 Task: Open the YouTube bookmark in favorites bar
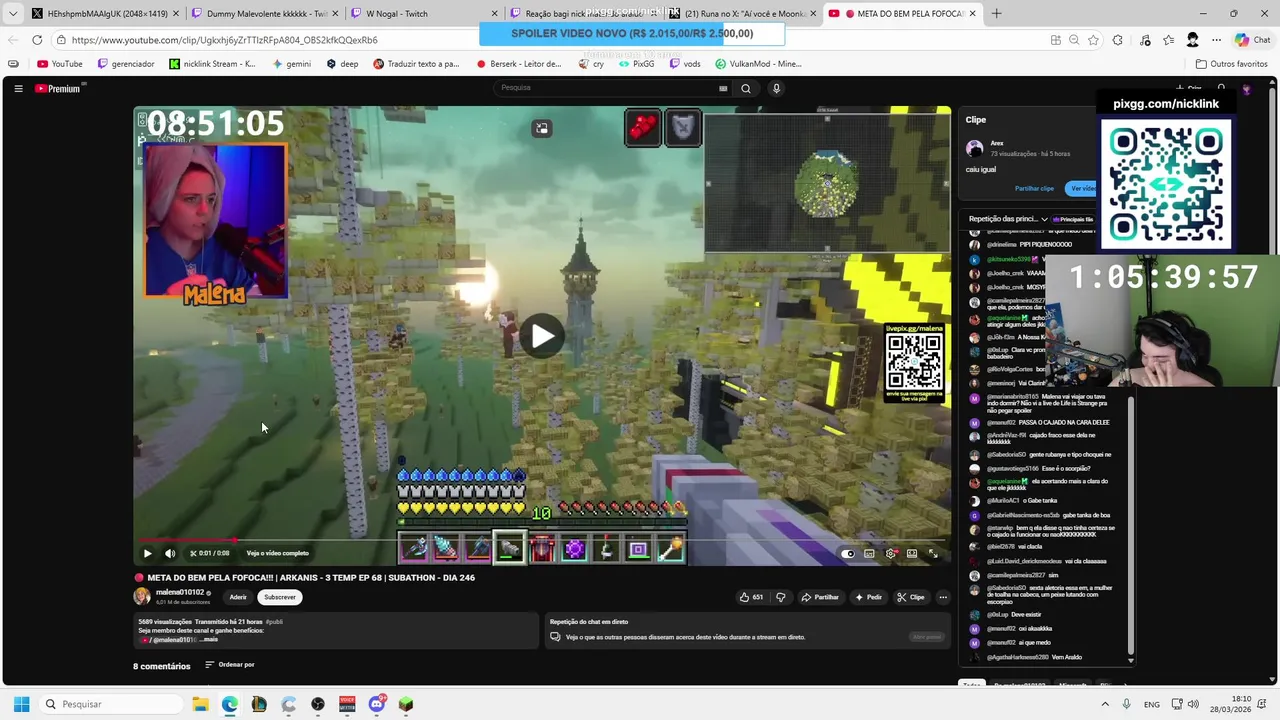click(60, 64)
